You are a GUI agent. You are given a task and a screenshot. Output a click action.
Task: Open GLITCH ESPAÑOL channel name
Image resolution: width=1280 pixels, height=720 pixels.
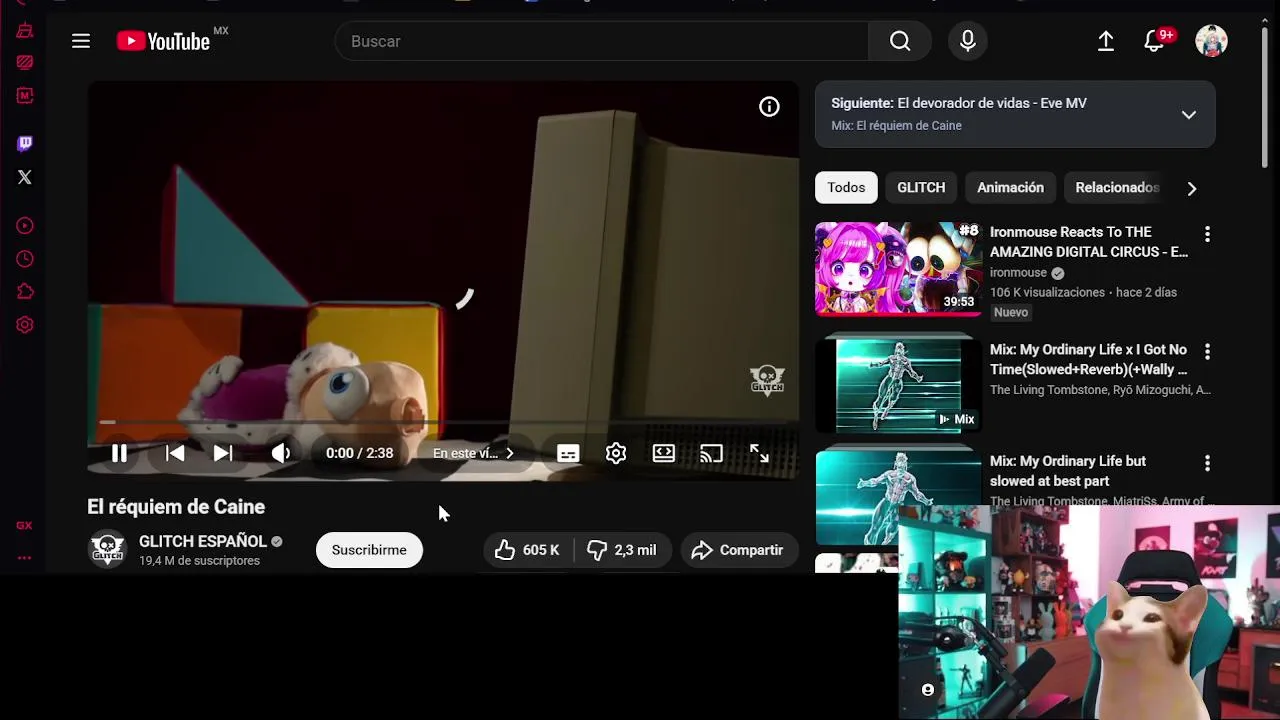click(203, 541)
